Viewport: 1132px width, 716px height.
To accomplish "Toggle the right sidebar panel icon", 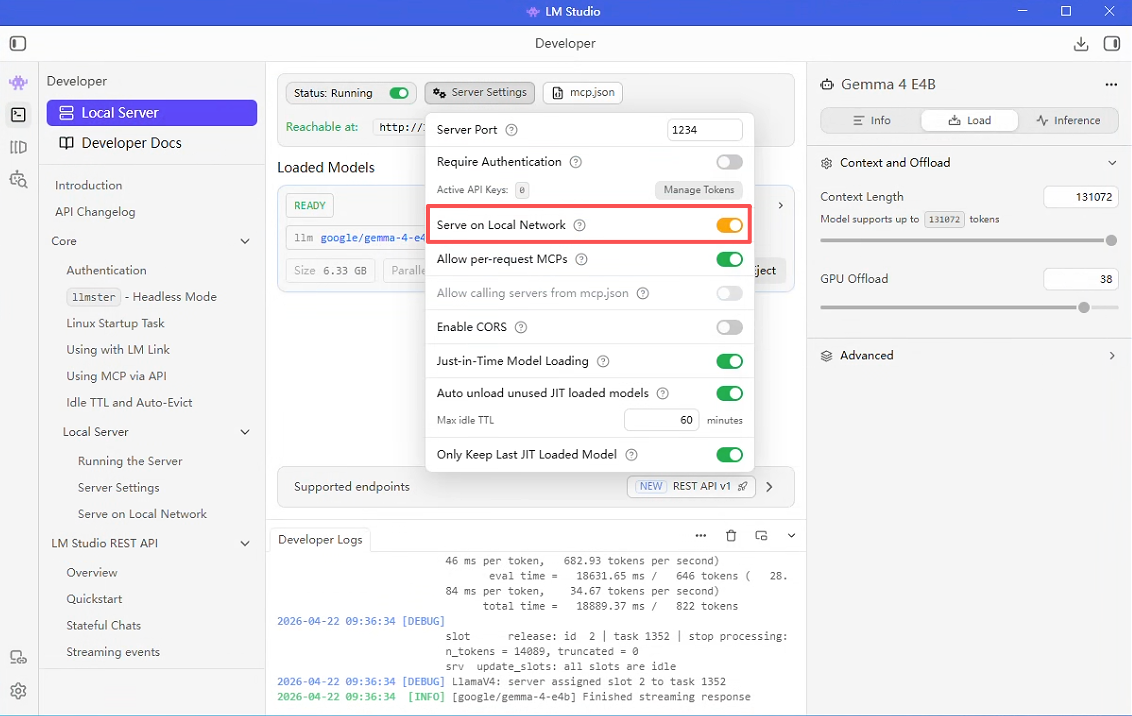I will (1111, 44).
